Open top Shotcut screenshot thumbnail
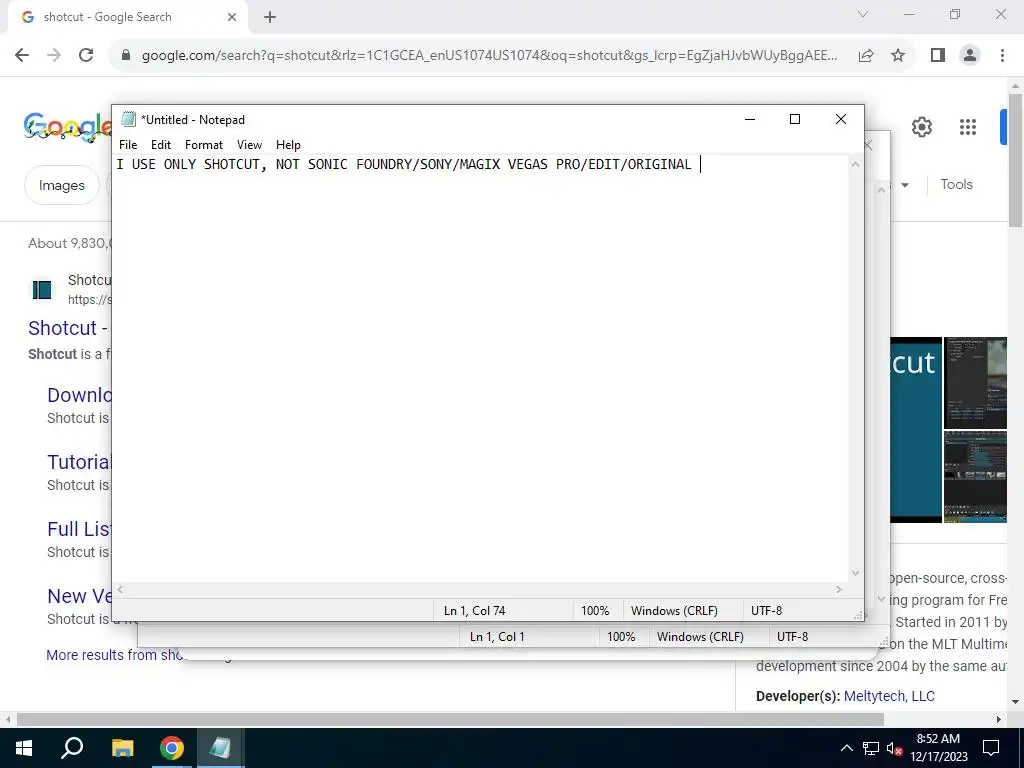This screenshot has width=1024, height=768. (975, 383)
